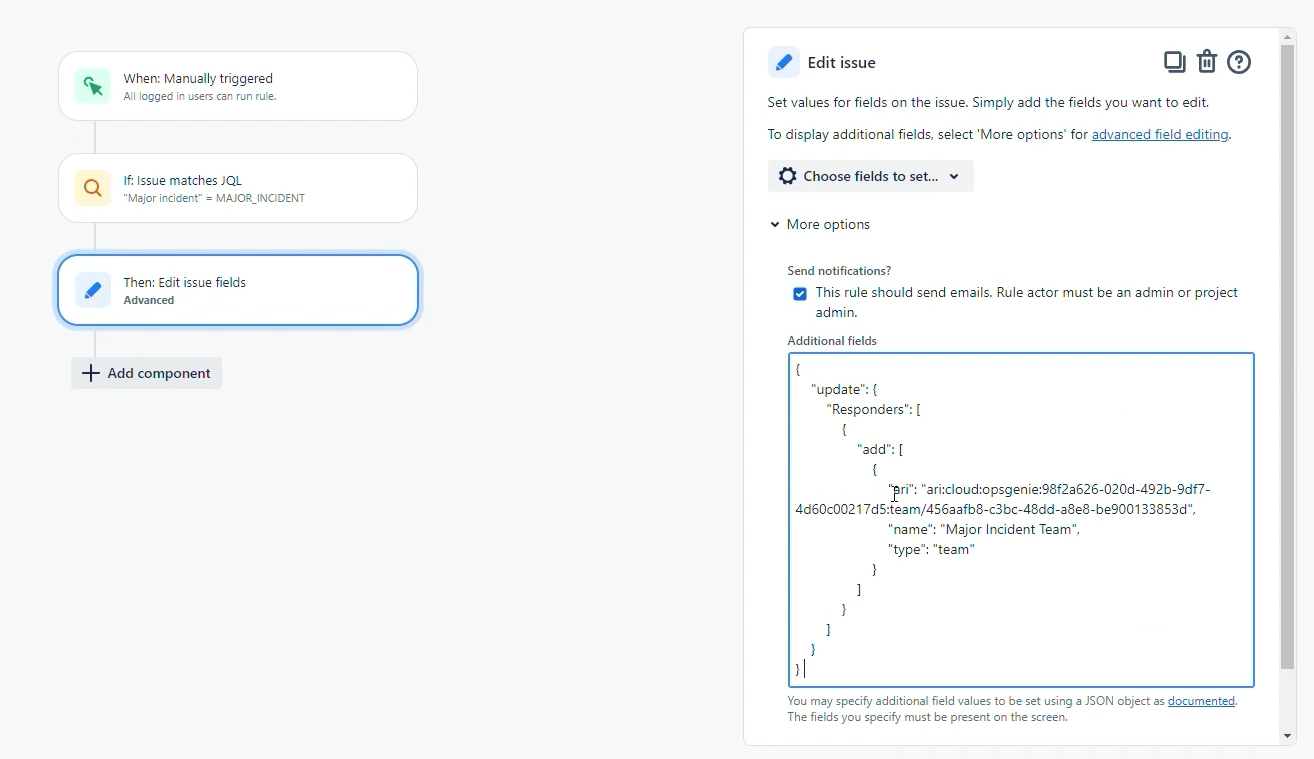The height and width of the screenshot is (759, 1314).
Task: Click Add component
Action: tap(146, 373)
